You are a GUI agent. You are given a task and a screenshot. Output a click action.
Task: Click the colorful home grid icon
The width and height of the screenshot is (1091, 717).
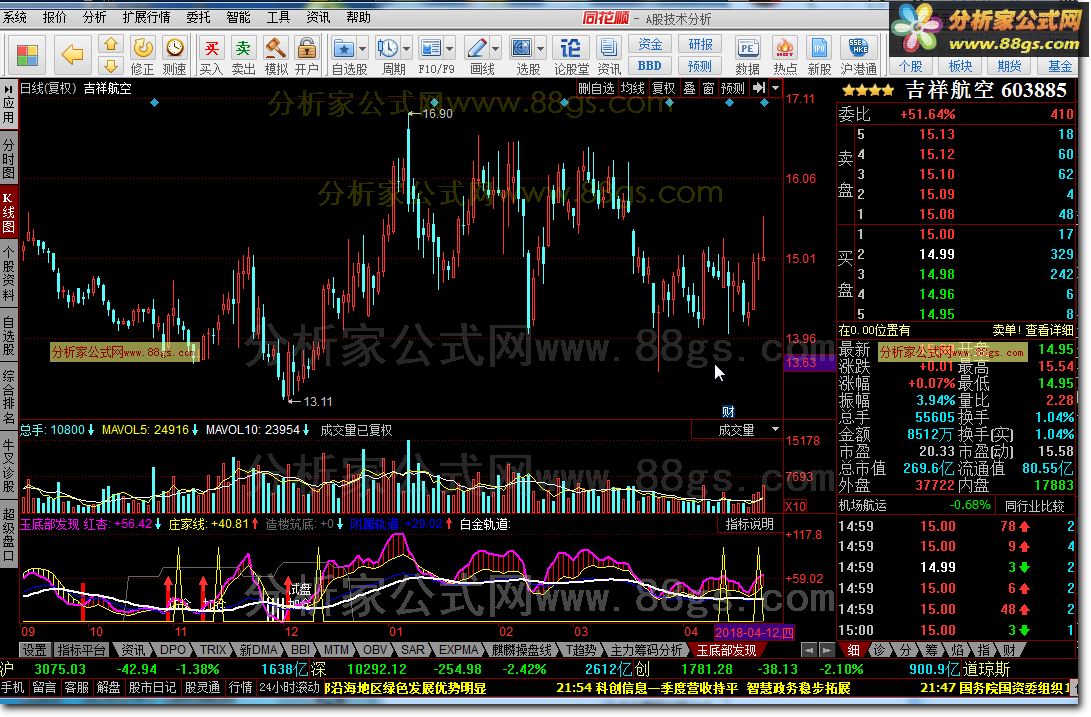click(x=28, y=54)
